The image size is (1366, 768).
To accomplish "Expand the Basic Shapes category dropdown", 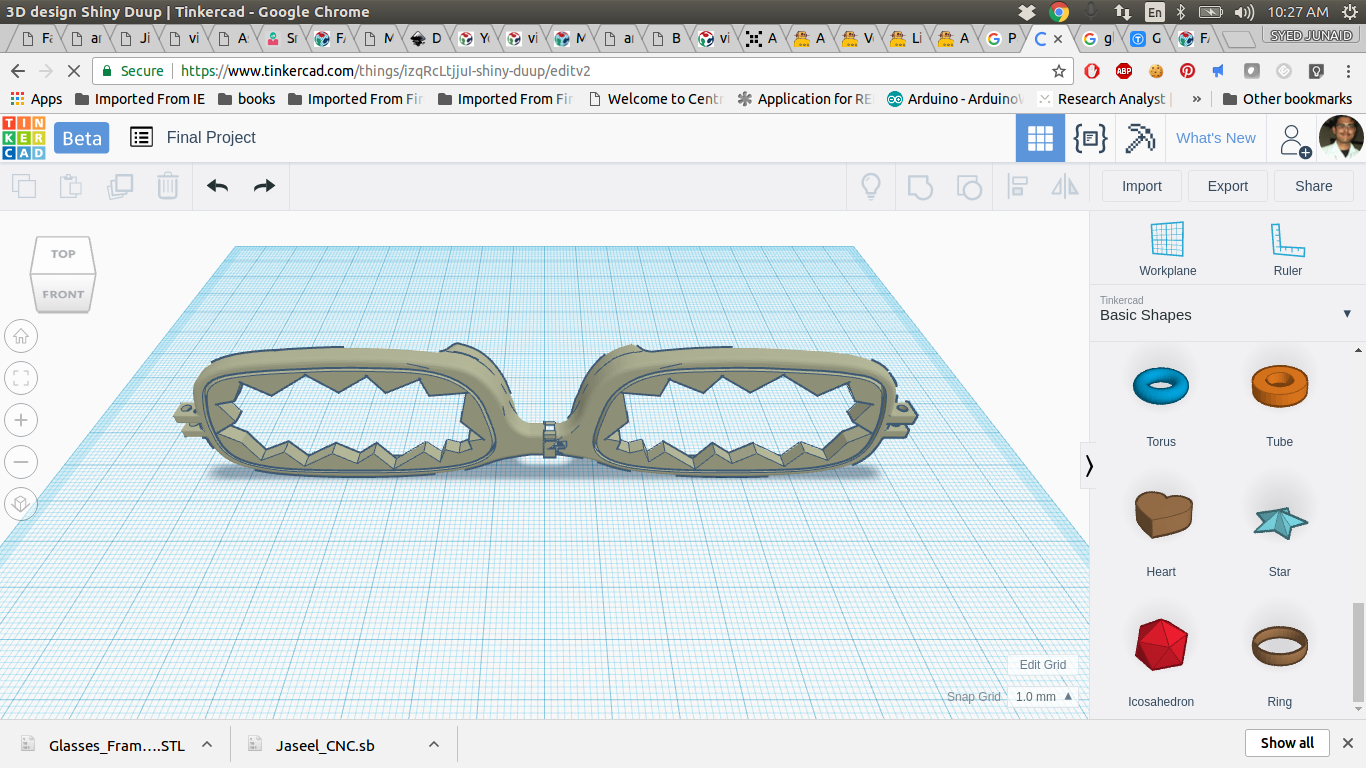I will 1347,314.
